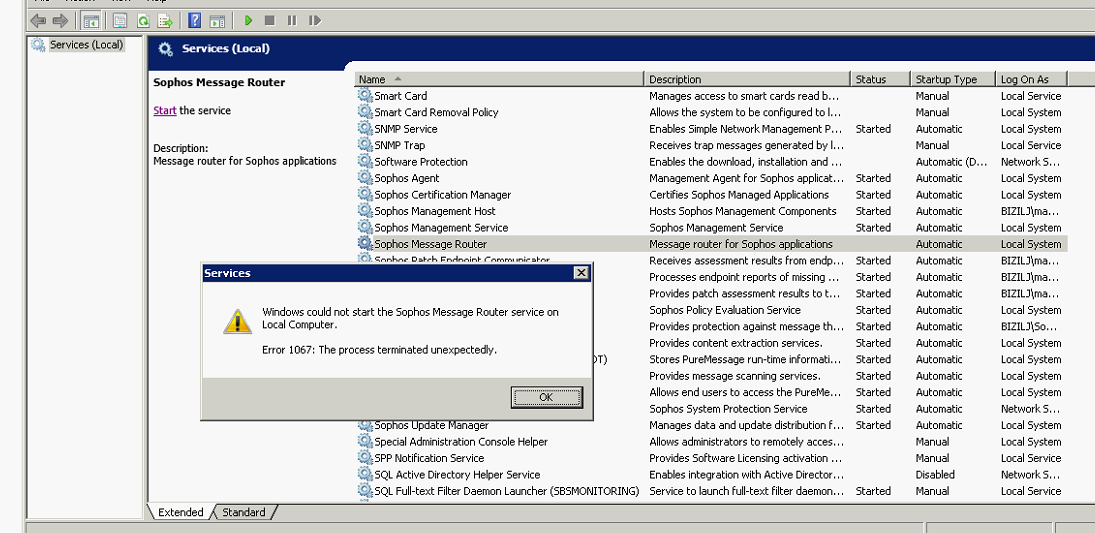This screenshot has width=1095, height=533.
Task: Select the Sophos Certification Manager service name
Action: 443,195
